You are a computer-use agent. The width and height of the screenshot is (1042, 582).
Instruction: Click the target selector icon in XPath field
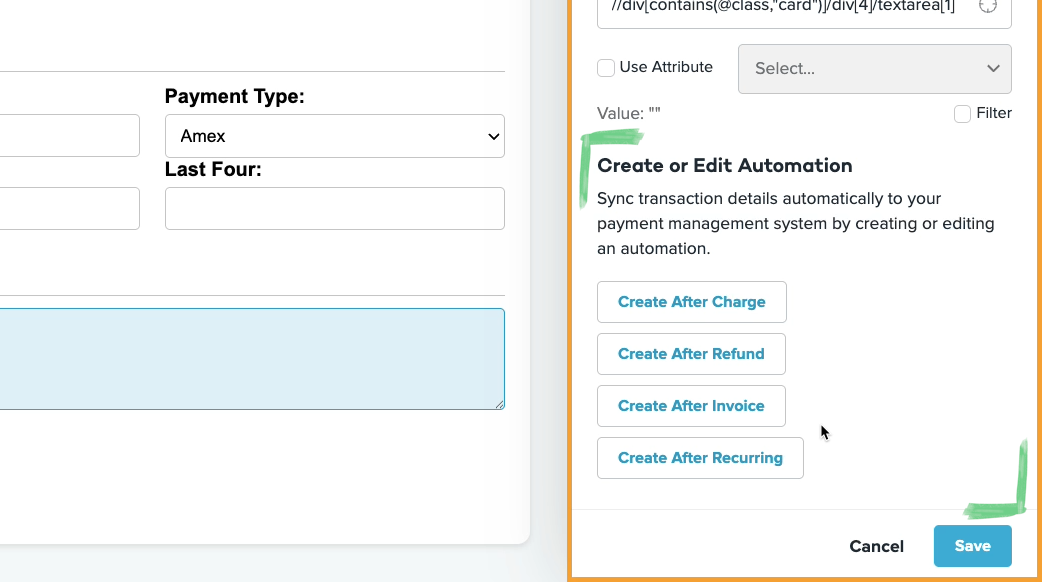[988, 6]
